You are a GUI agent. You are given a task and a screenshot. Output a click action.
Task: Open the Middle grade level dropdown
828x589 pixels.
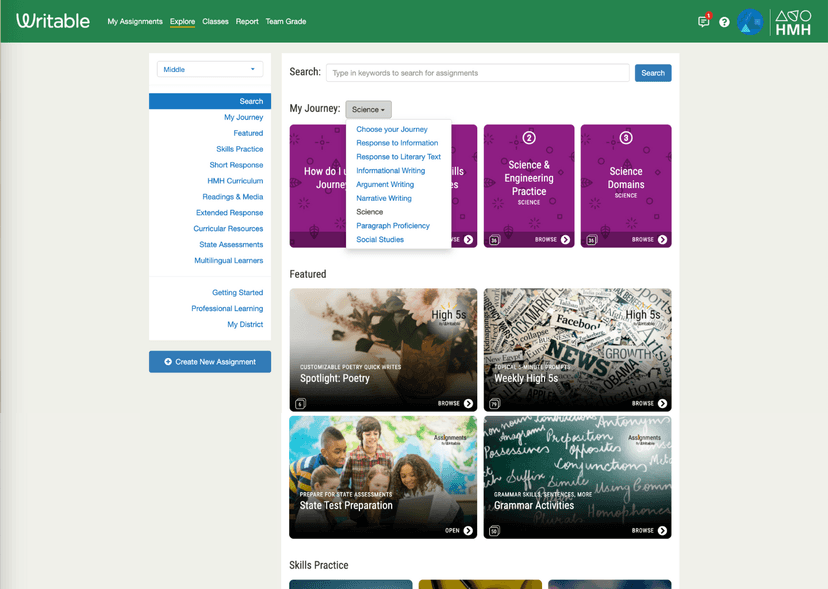coord(209,69)
